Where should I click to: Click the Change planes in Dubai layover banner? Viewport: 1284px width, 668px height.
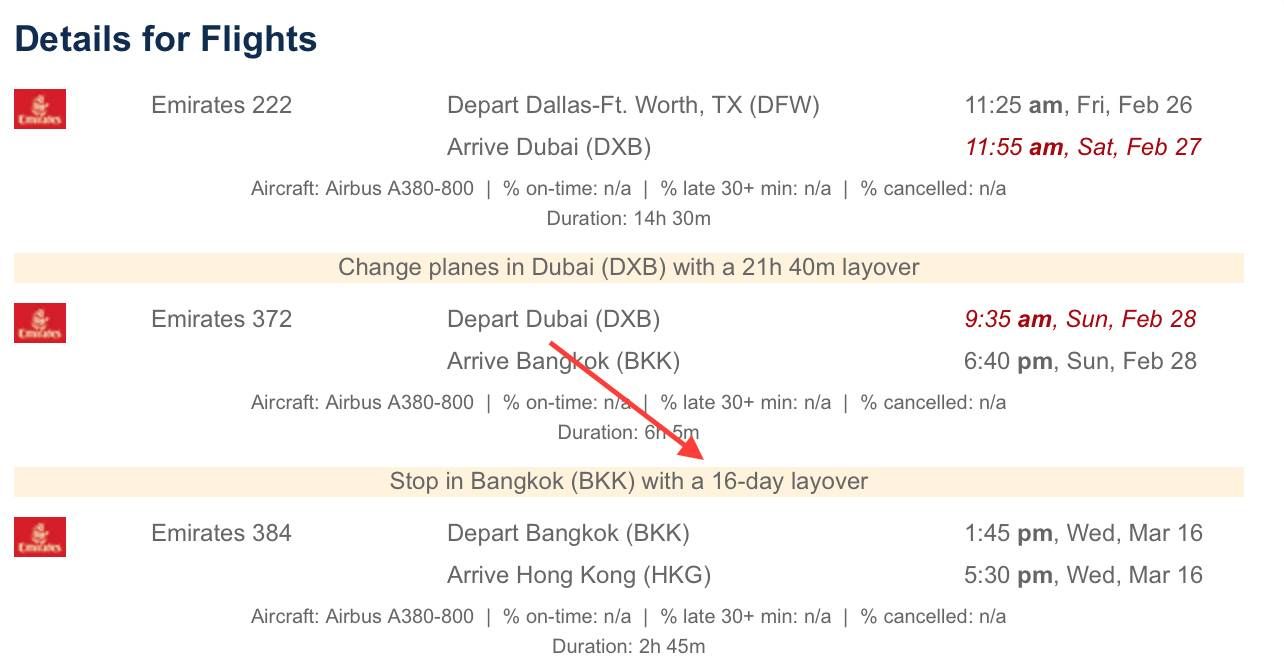[629, 267]
